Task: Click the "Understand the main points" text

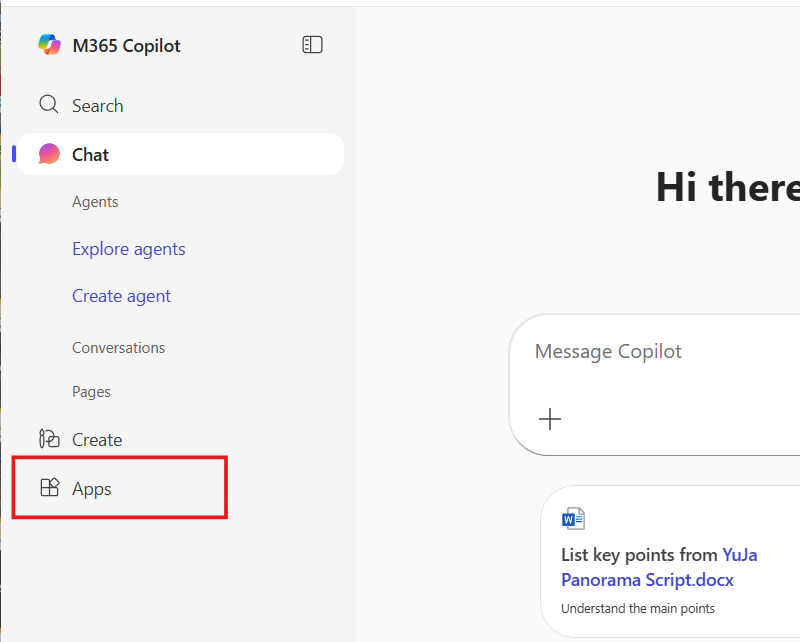Action: [x=638, y=608]
